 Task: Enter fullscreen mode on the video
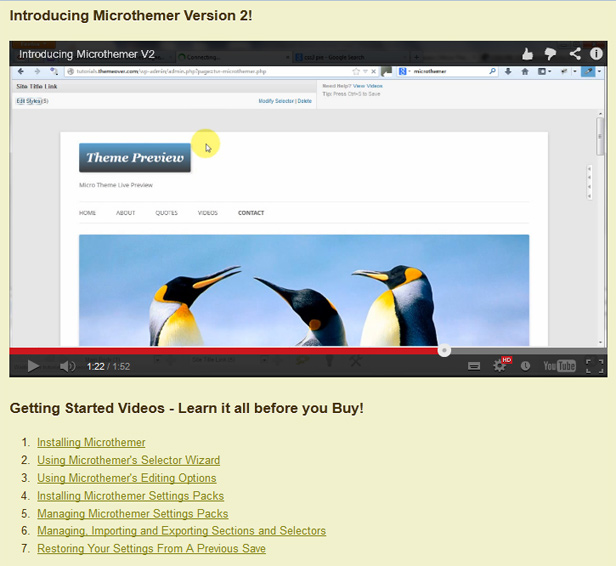[x=594, y=366]
